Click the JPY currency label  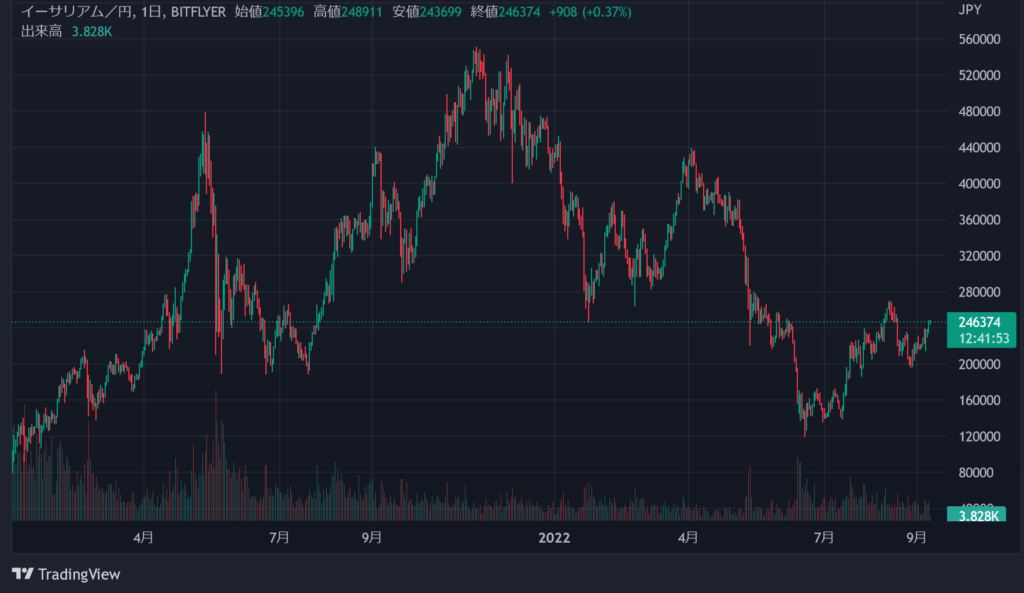coord(970,9)
